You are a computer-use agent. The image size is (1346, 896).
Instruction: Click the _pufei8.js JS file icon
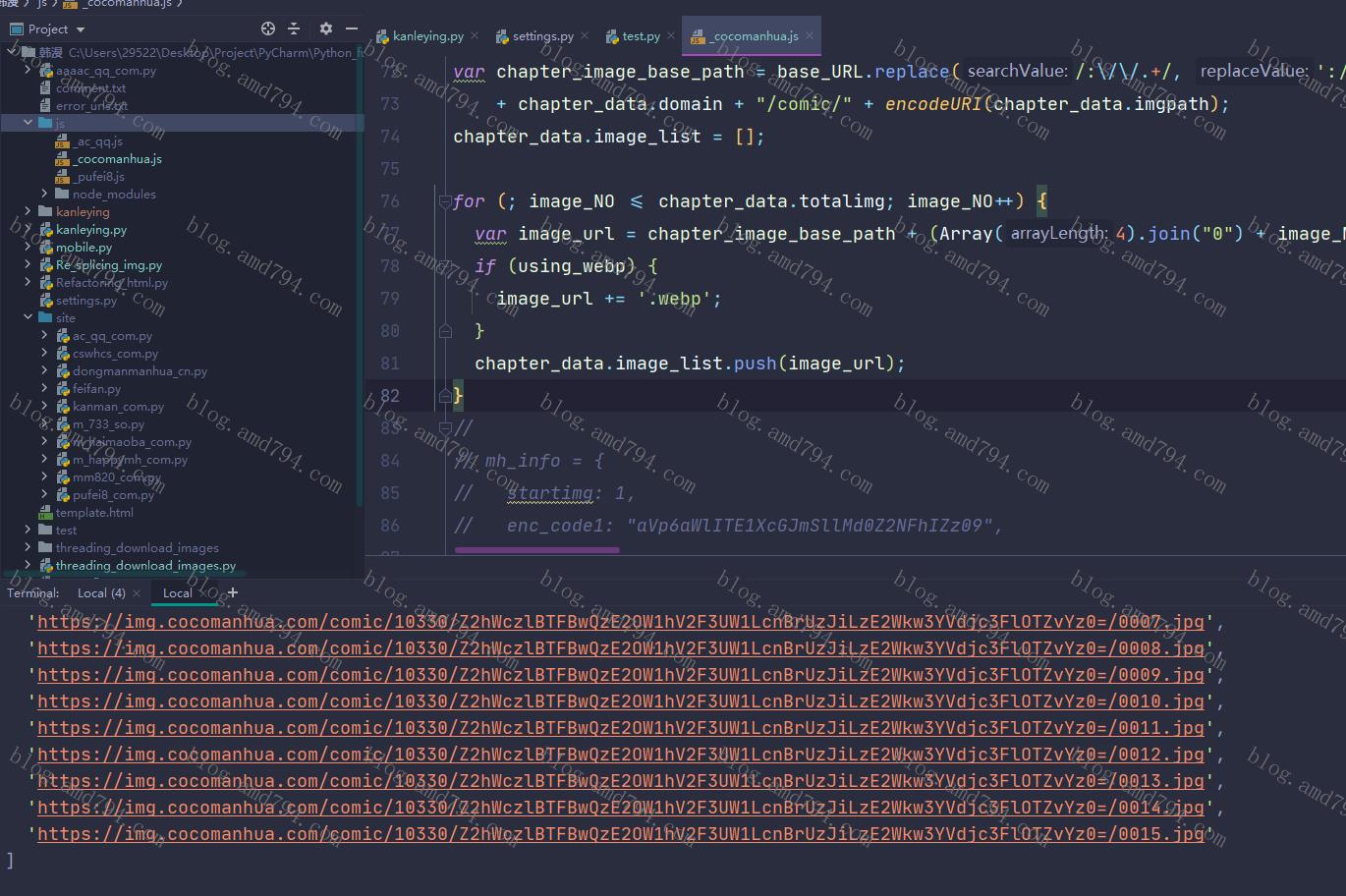point(62,176)
